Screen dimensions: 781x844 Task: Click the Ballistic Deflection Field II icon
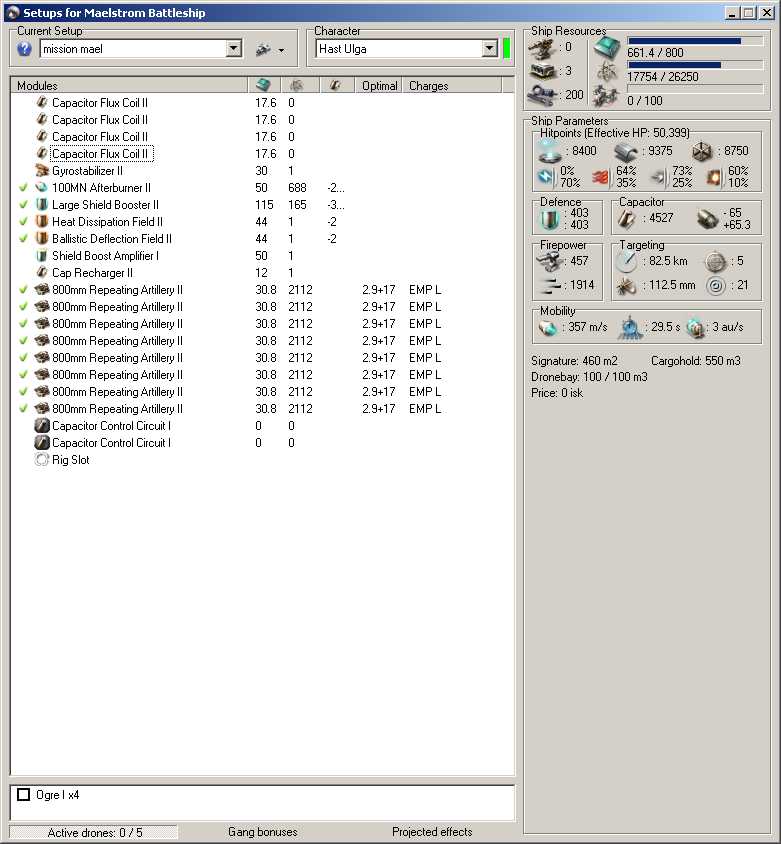coord(42,238)
